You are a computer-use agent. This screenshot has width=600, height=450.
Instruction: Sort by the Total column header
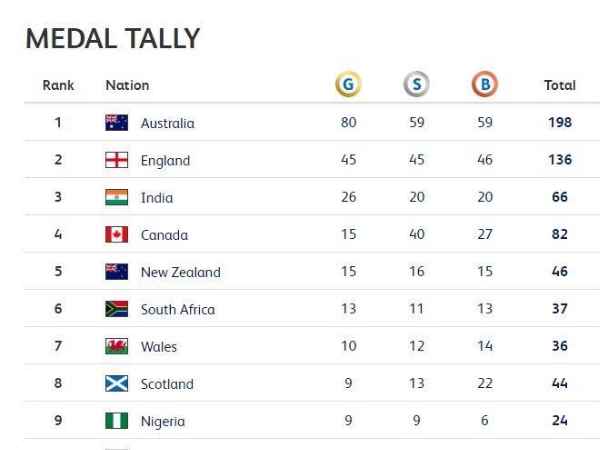tap(560, 85)
